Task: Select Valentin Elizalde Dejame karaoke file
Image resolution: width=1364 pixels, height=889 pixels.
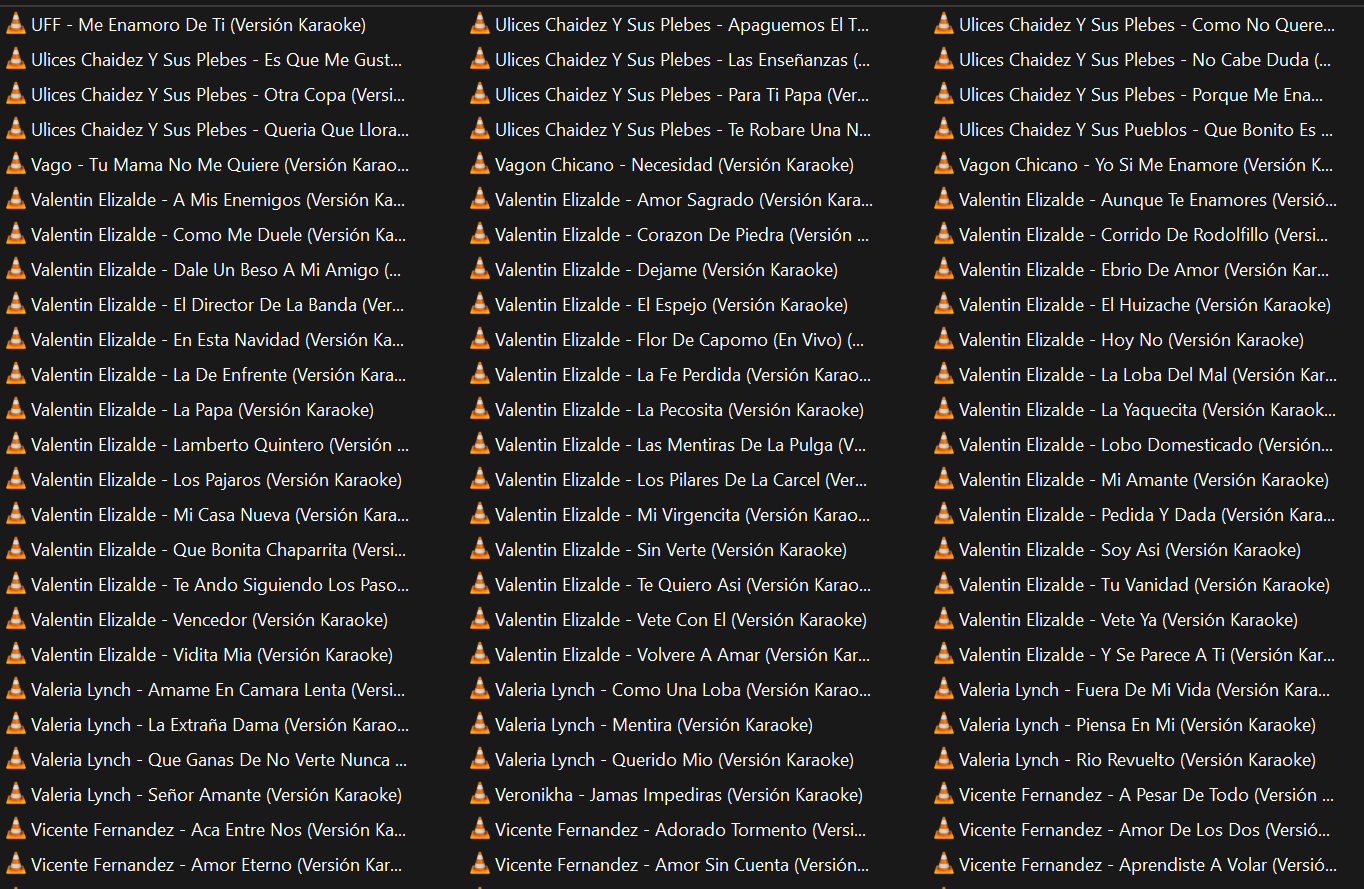Action: coord(666,270)
